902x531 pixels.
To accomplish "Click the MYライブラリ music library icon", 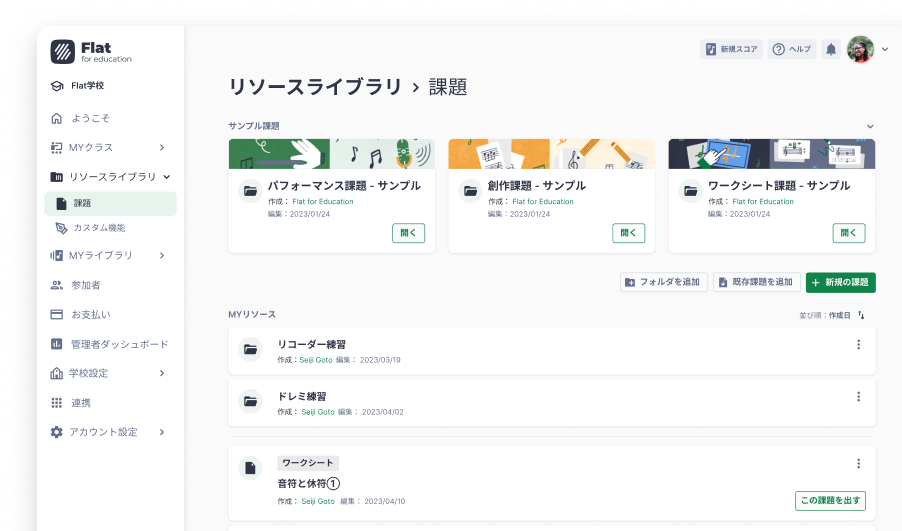I will coord(56,255).
